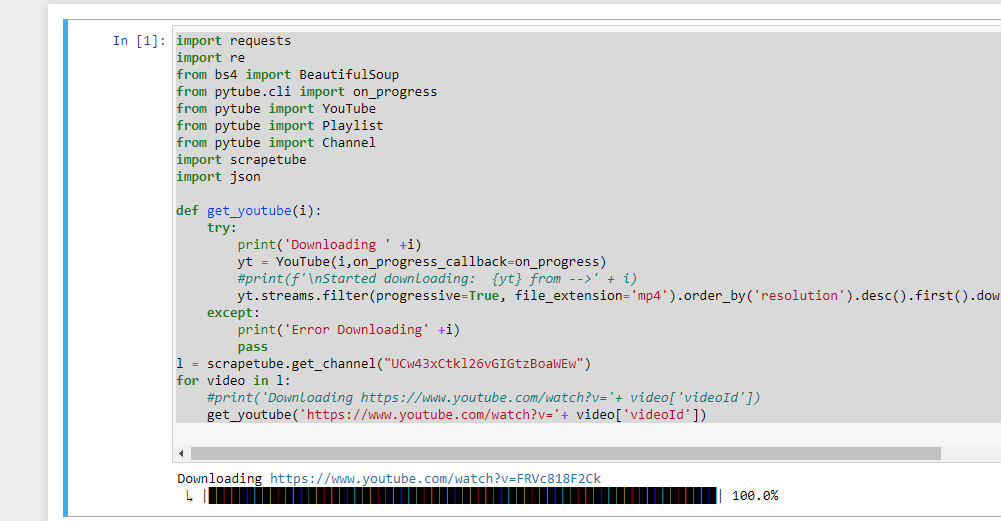Click the 100.0% progress percentage text
1001x521 pixels.
(755, 496)
